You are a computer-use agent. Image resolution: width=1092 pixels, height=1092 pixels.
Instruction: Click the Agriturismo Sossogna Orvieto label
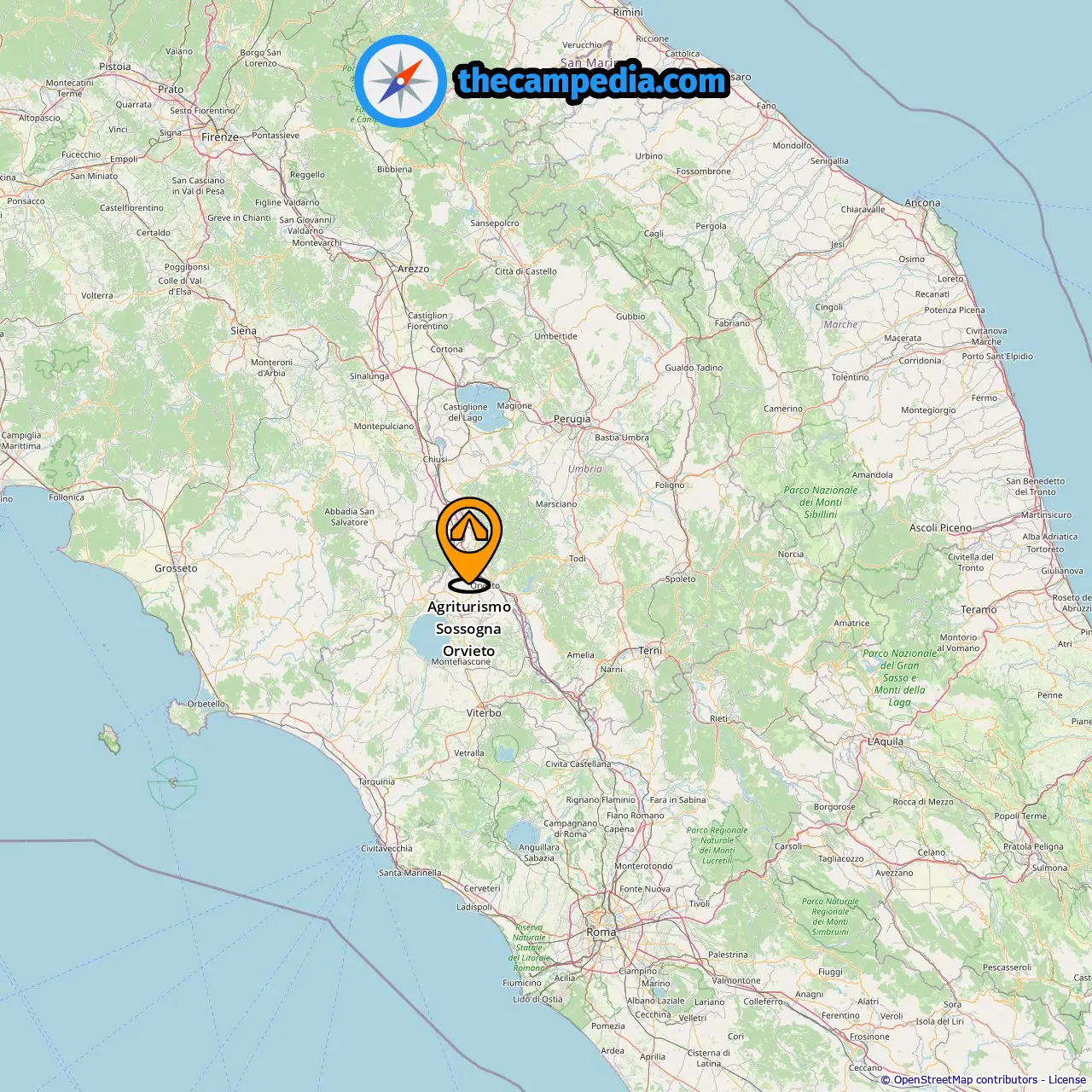coord(469,629)
